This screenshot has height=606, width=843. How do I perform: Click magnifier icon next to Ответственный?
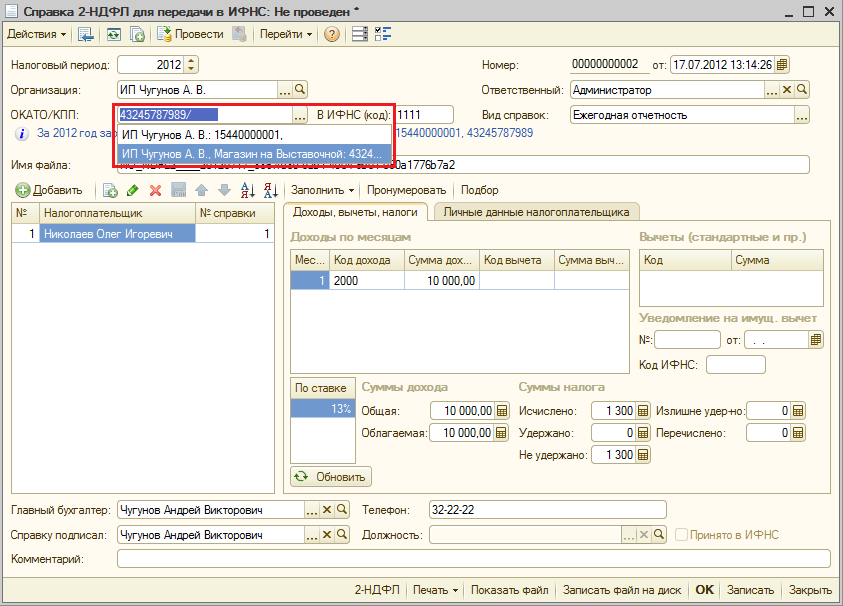coord(802,90)
